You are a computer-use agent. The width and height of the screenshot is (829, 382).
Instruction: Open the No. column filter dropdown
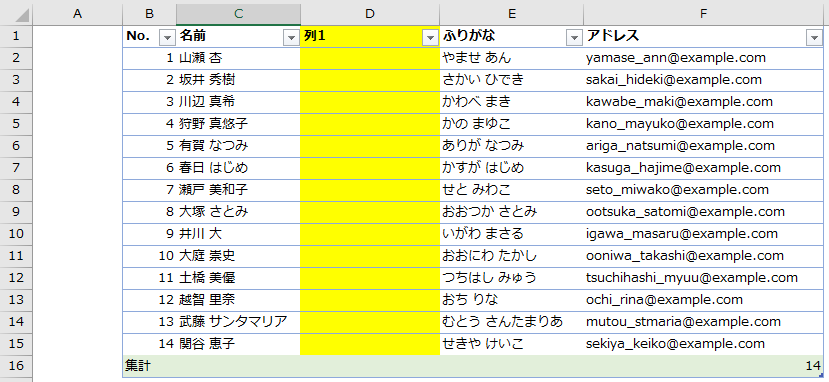coord(167,37)
